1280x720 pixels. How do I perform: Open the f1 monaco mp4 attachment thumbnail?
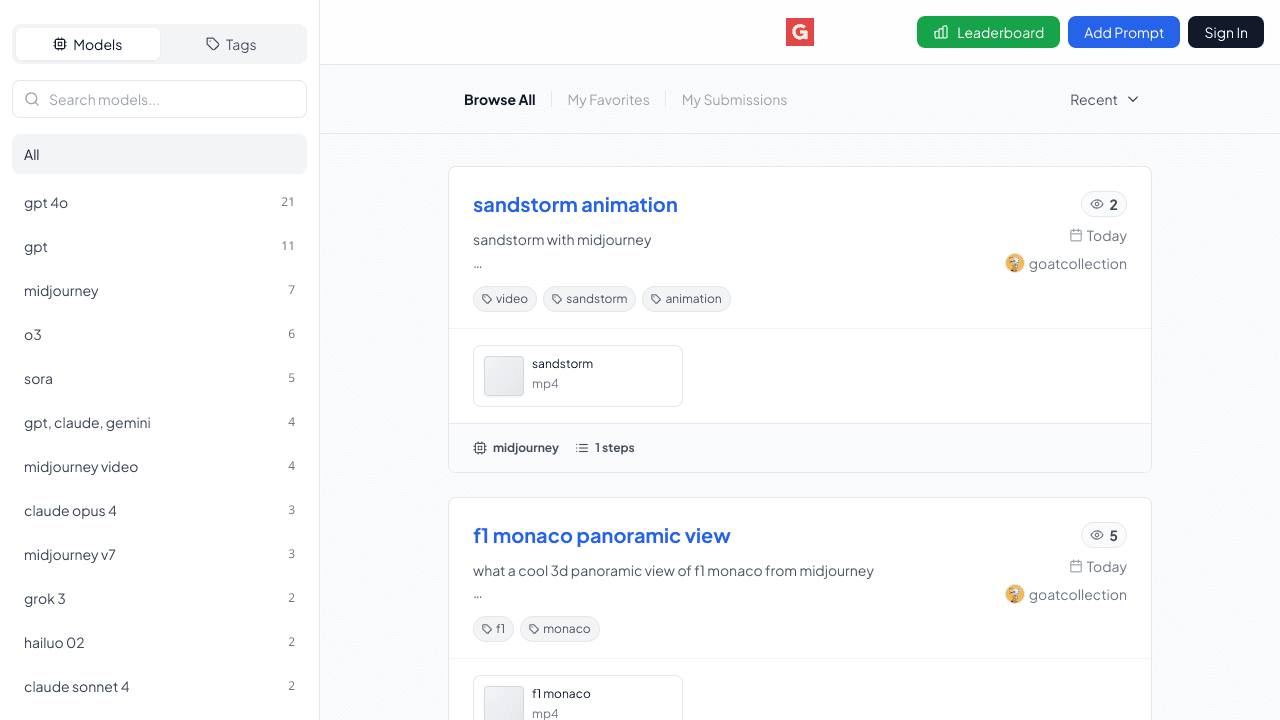[x=504, y=703]
